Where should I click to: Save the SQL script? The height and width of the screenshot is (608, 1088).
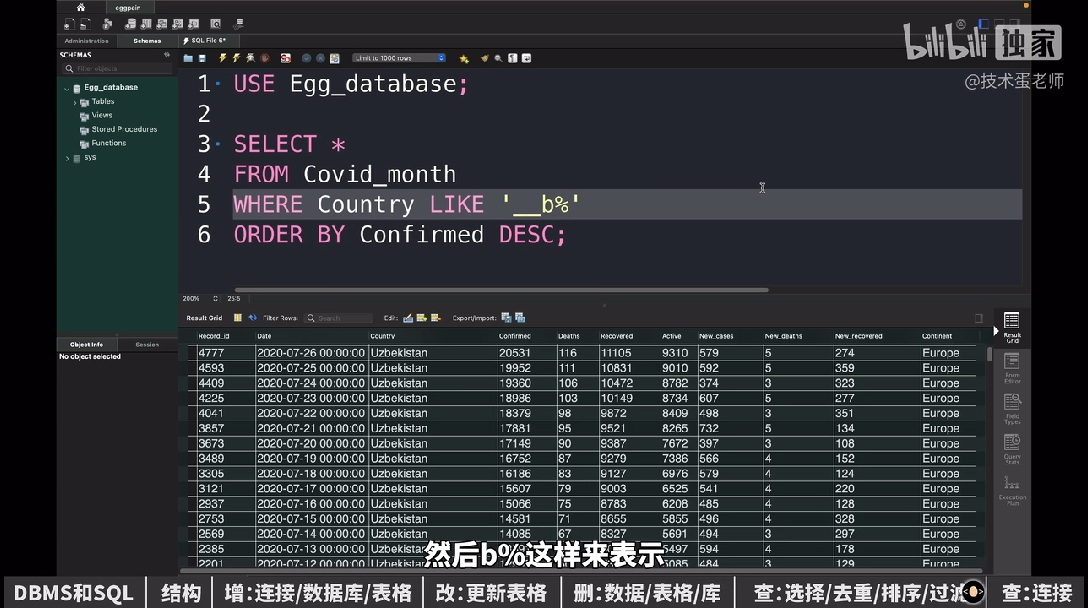coord(201,58)
